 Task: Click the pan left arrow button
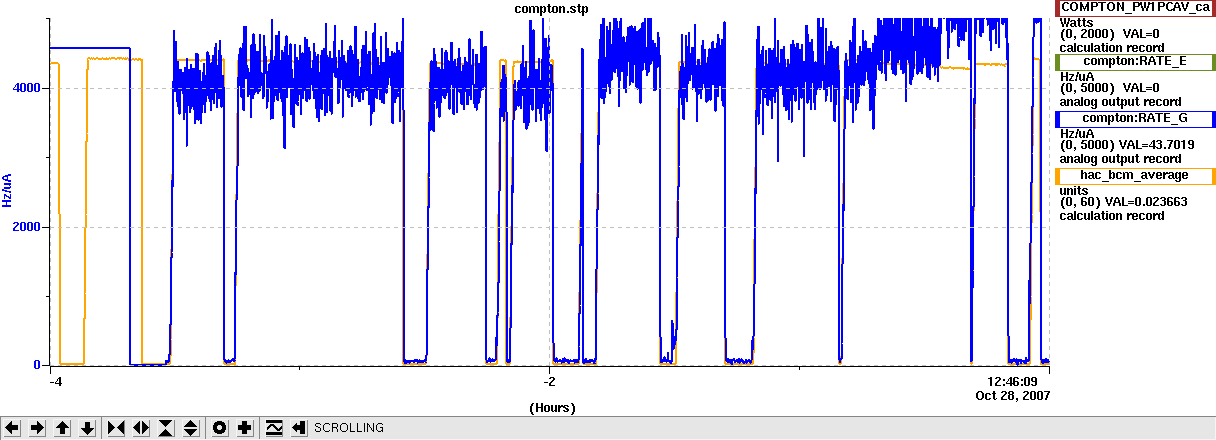13,428
